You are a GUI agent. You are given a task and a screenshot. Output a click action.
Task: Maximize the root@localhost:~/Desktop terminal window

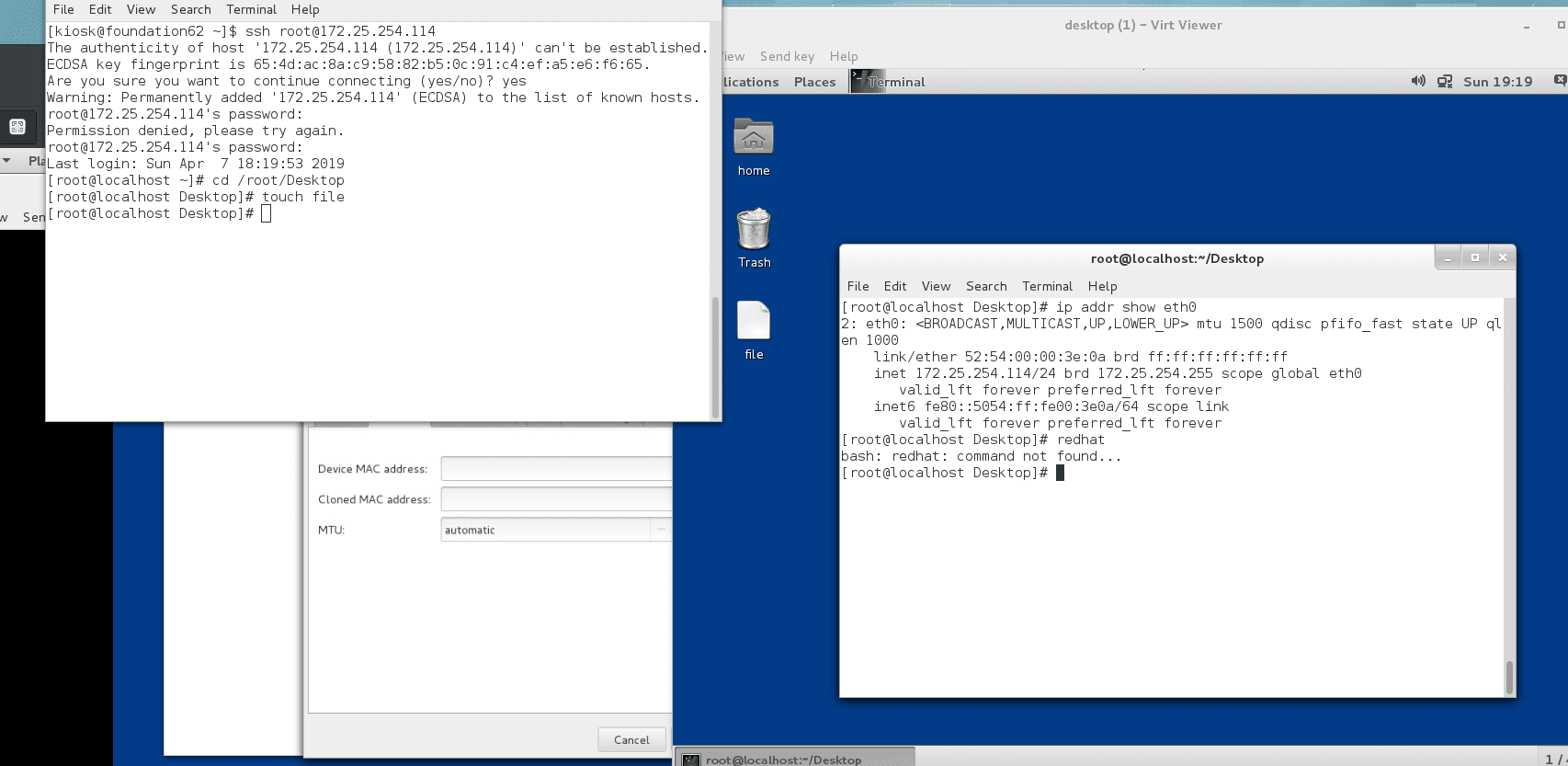click(1475, 257)
